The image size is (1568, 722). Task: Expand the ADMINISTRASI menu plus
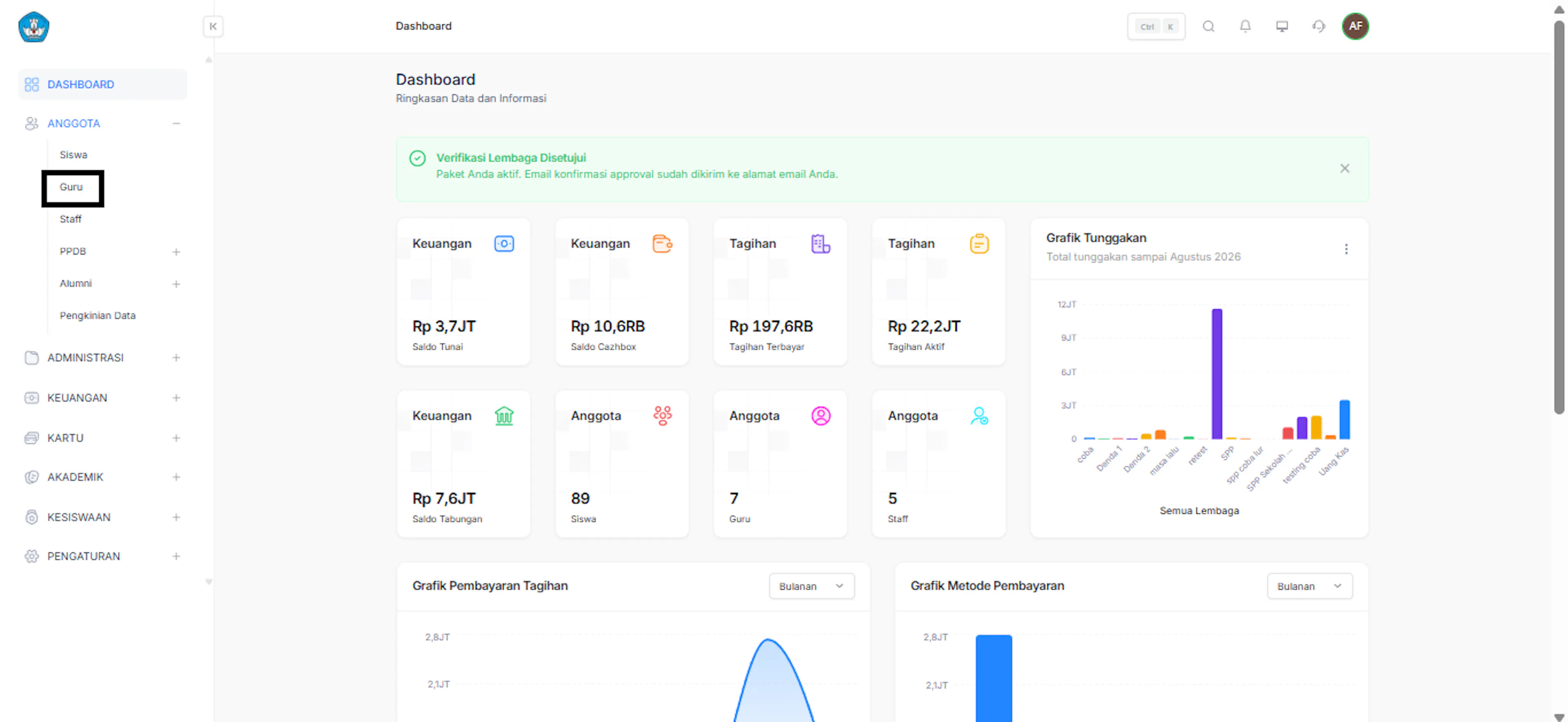point(176,357)
